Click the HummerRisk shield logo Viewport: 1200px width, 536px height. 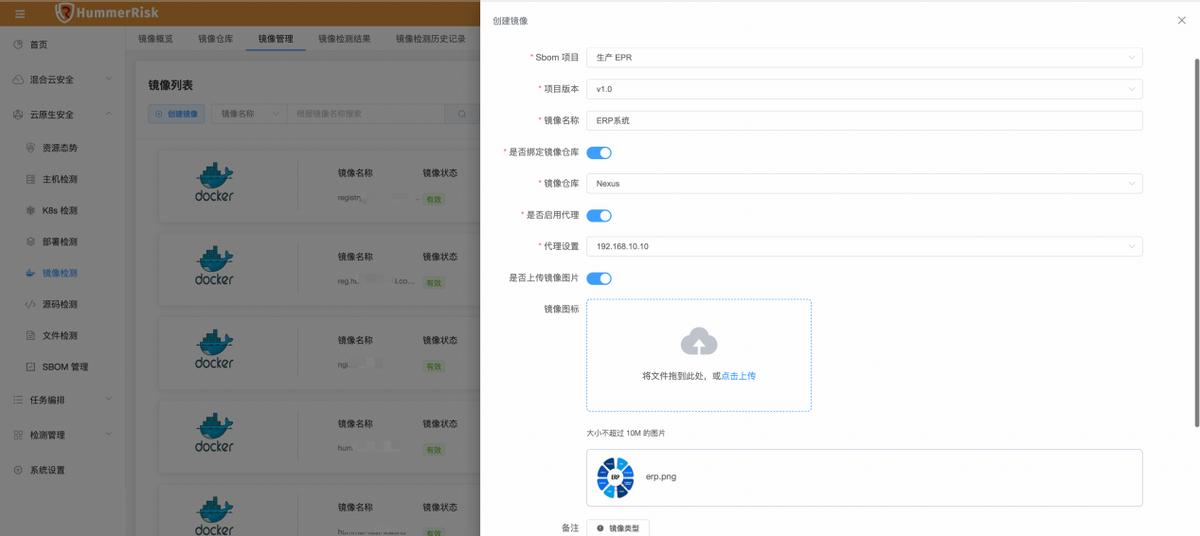point(65,13)
